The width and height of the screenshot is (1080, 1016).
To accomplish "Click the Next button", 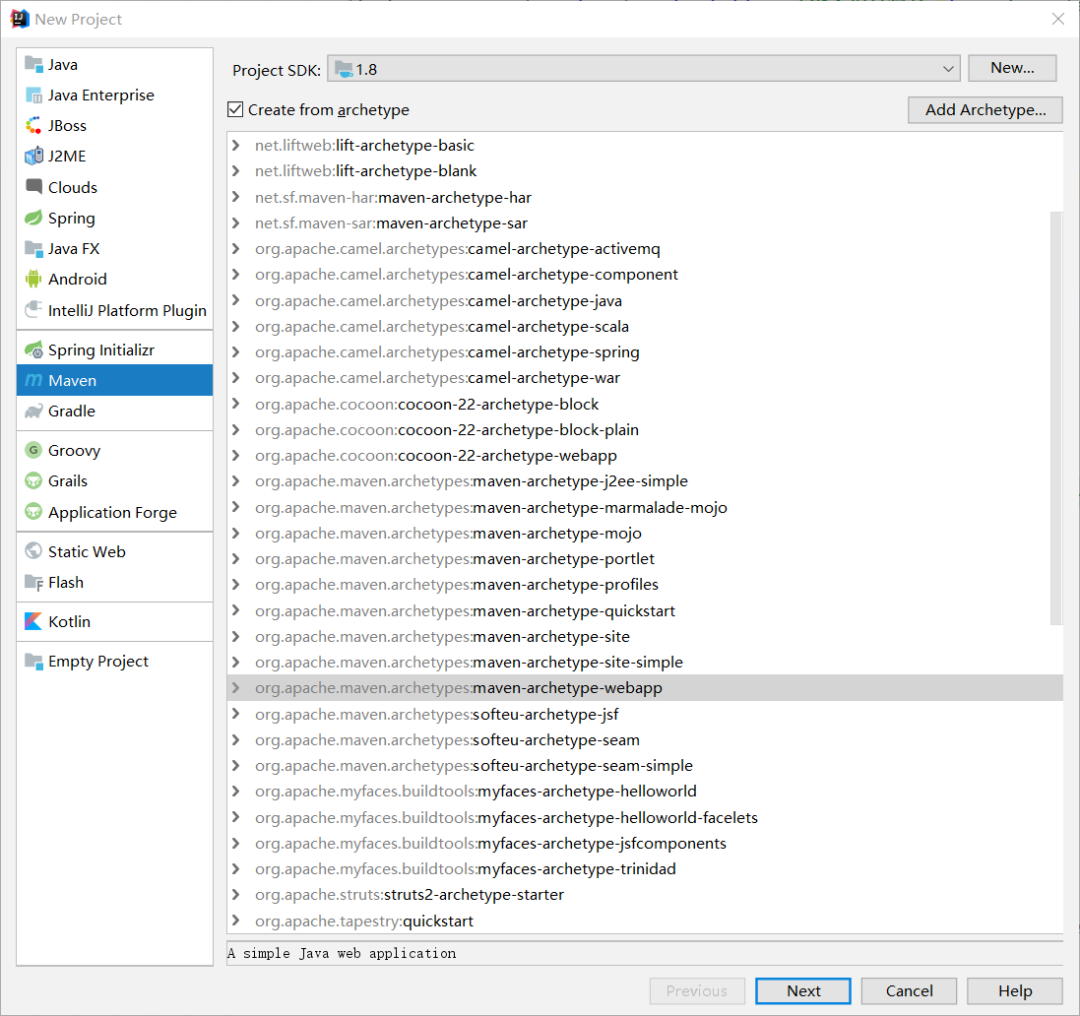I will click(x=803, y=991).
